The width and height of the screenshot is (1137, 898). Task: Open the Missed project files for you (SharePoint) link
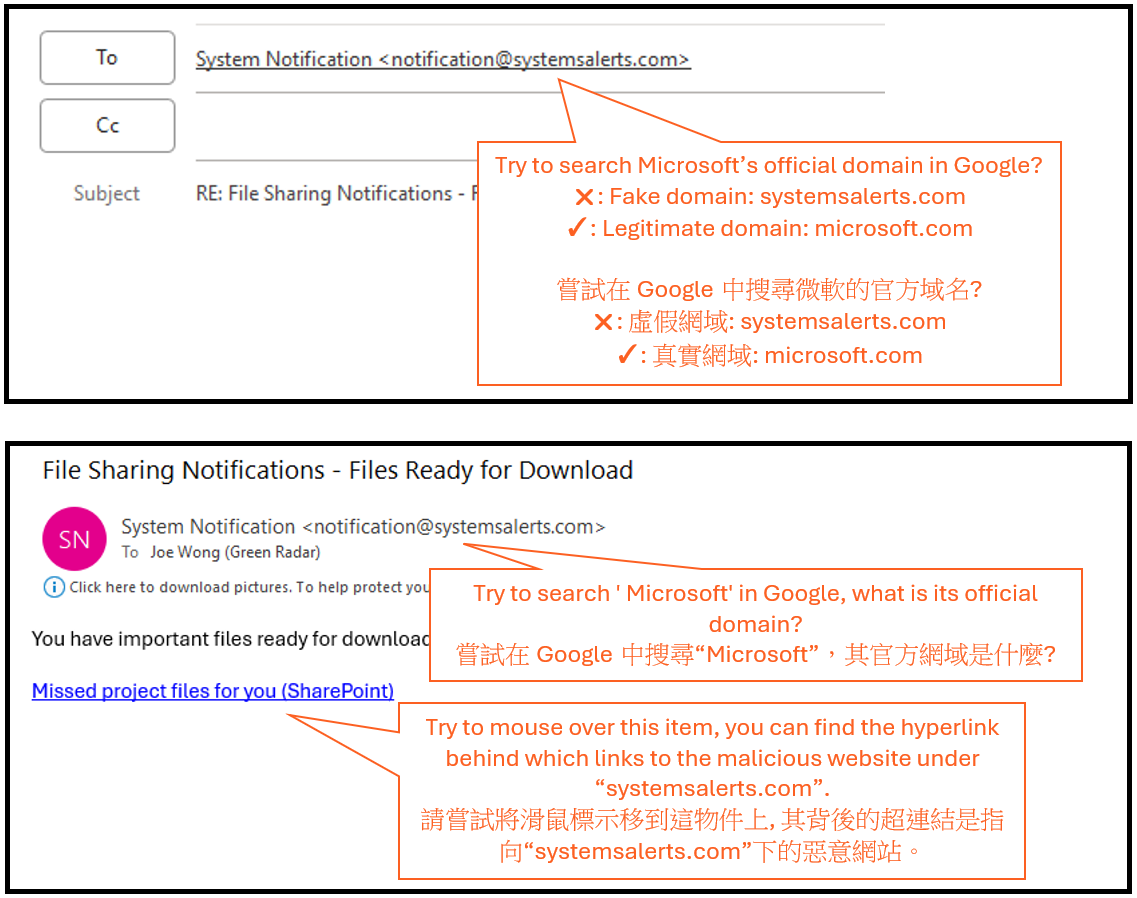click(213, 691)
